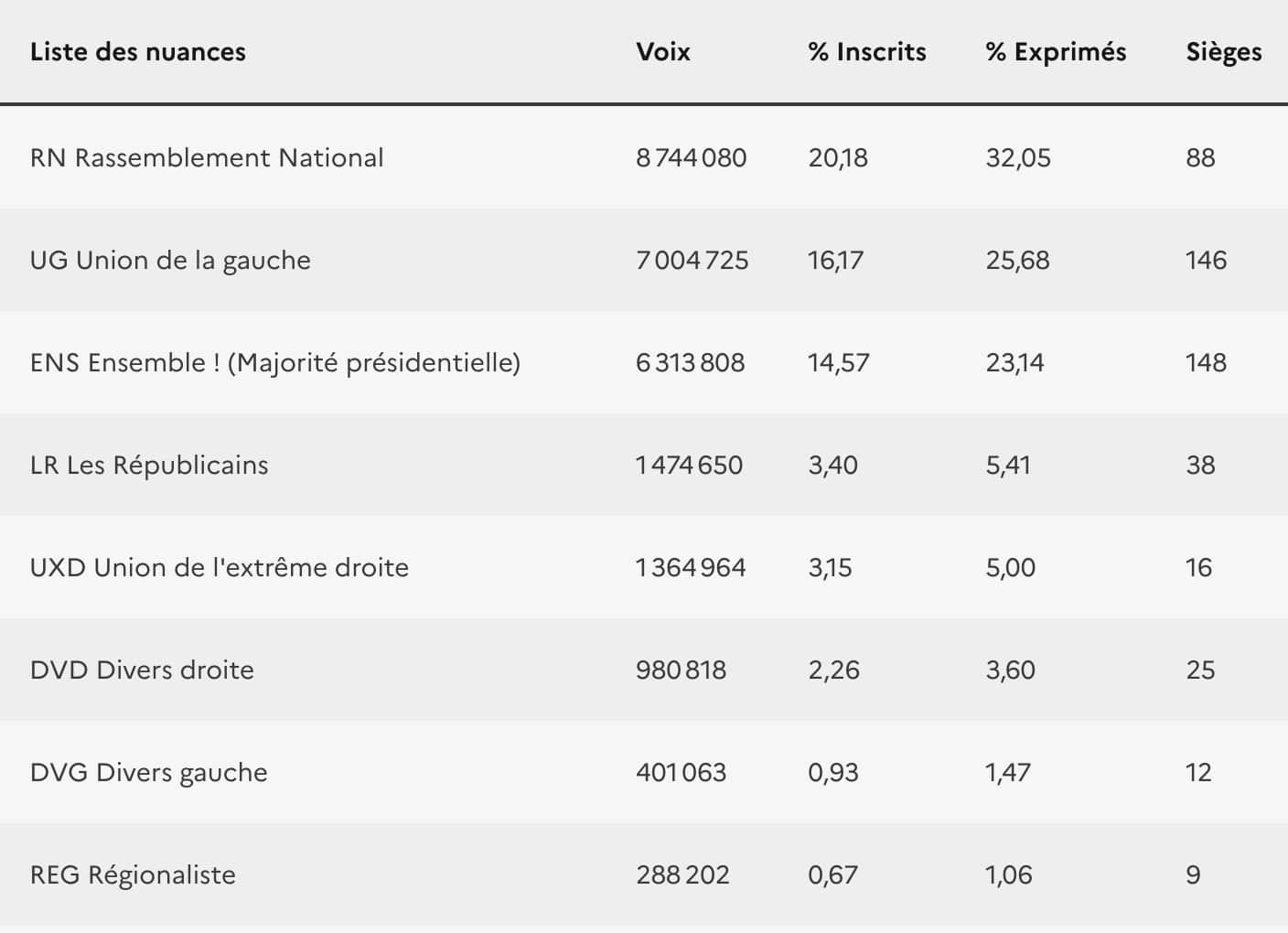Select the LR Les Républicains row
Viewport: 1288px width, 933px height.
[x=149, y=466]
